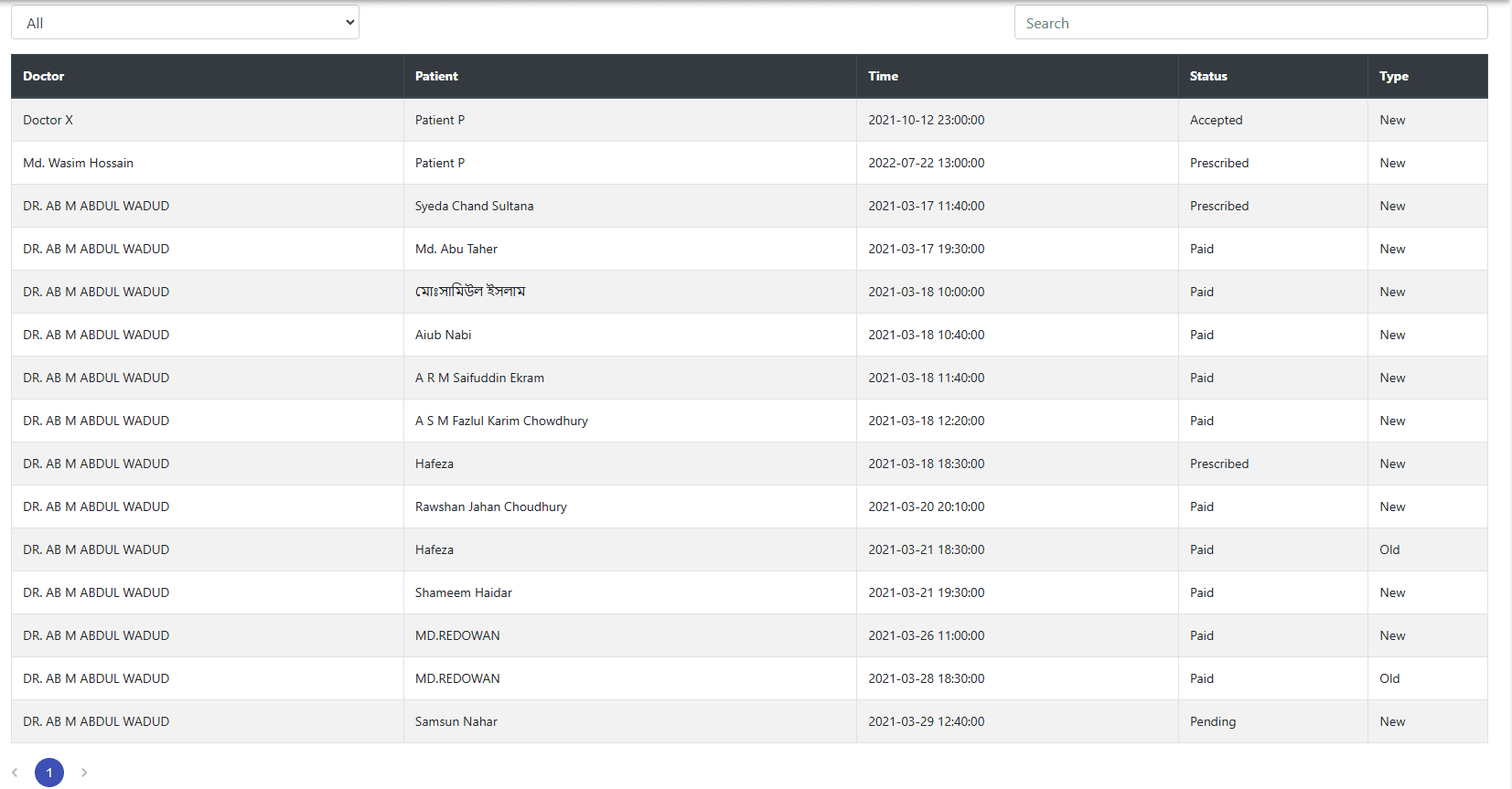Click Old type in 2021-03-28 row
Screen dimensions: 1512x789
1389,678
